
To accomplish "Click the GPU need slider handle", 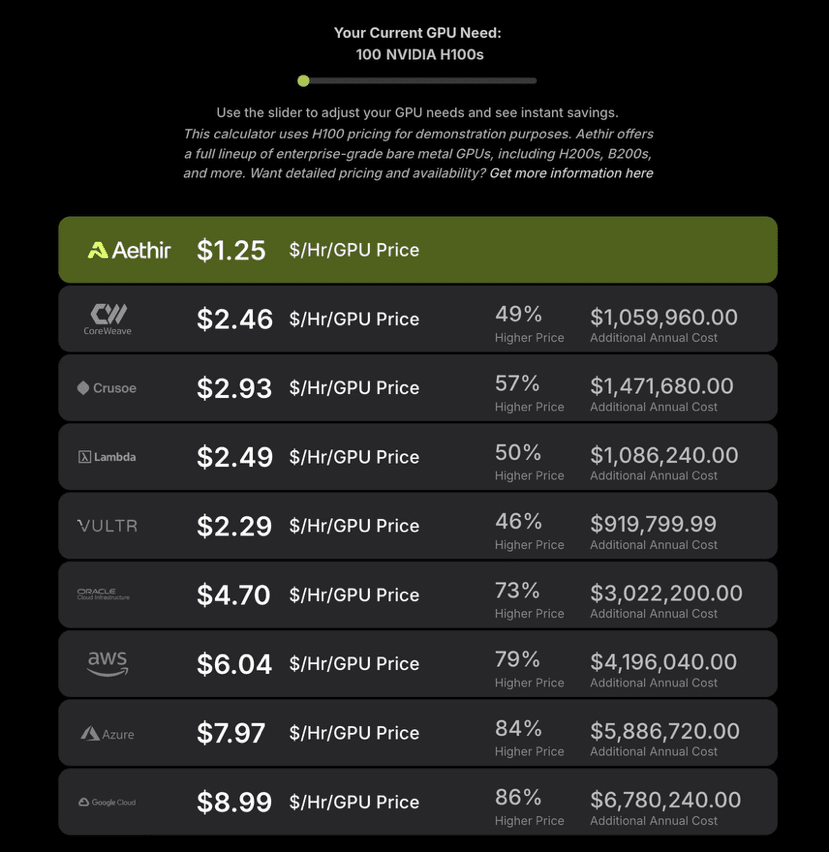I will pos(304,81).
